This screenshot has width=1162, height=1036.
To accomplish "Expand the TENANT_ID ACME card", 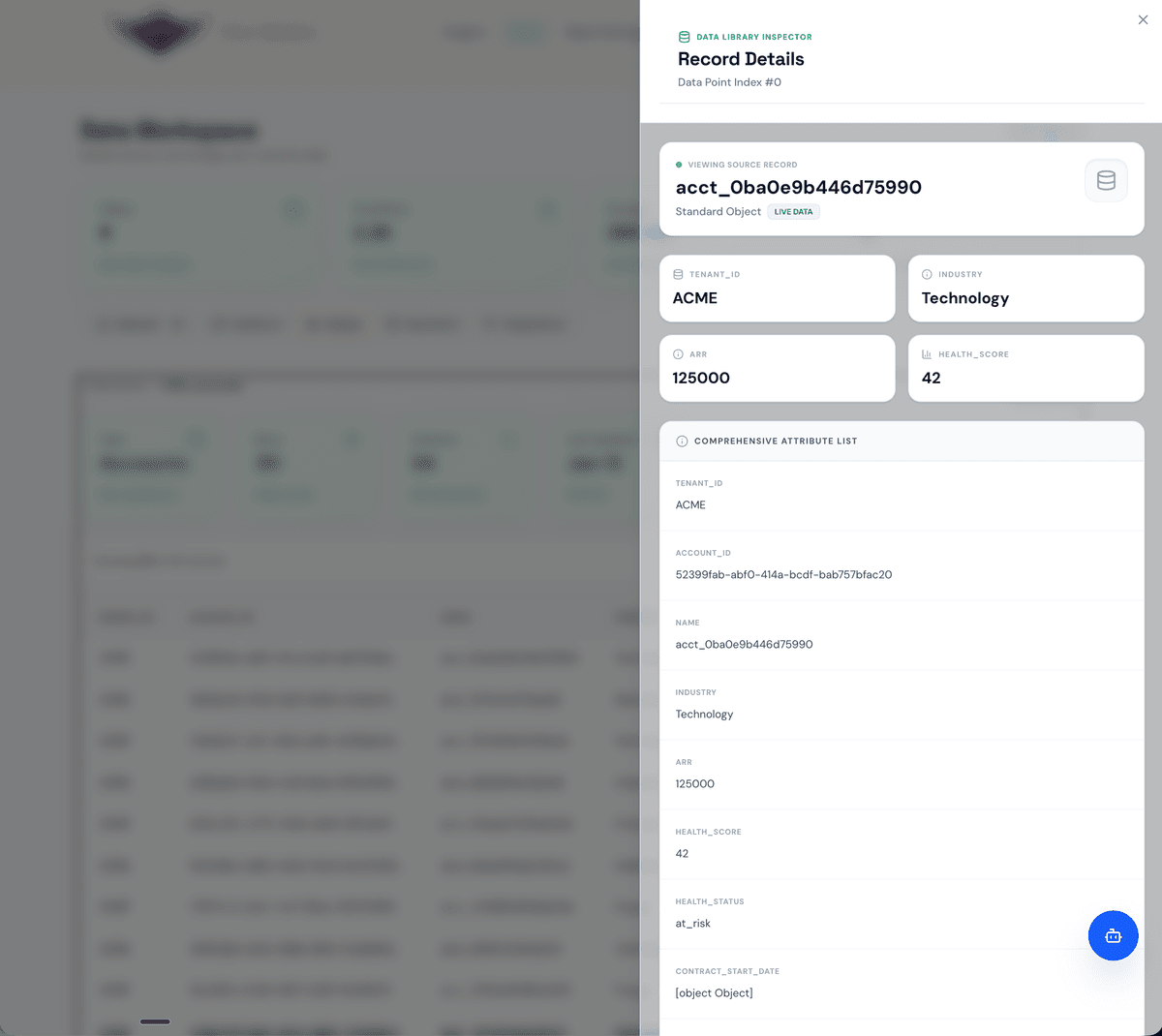I will 777,288.
